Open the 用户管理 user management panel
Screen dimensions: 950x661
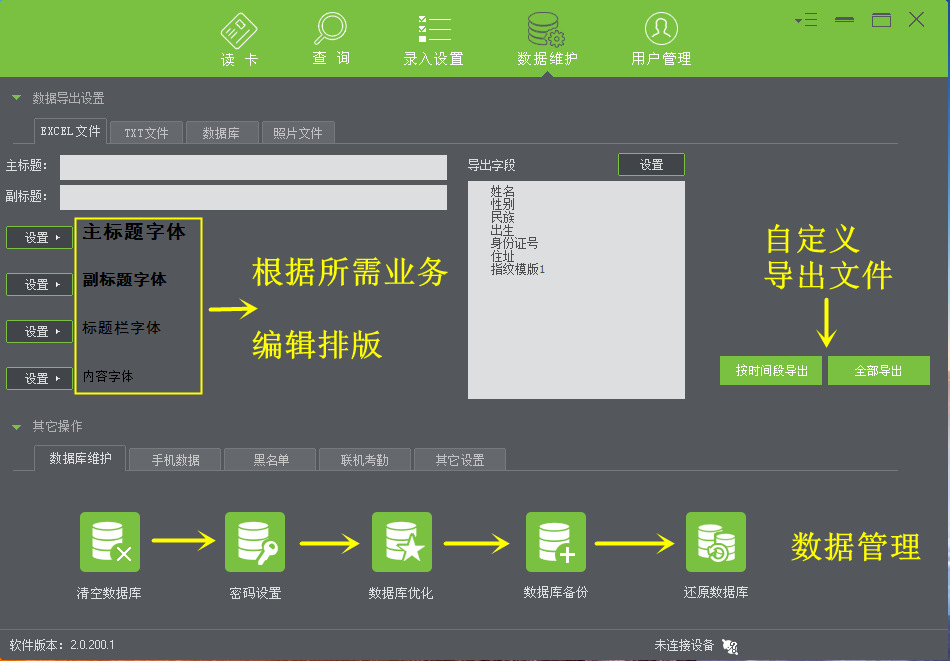[660, 37]
